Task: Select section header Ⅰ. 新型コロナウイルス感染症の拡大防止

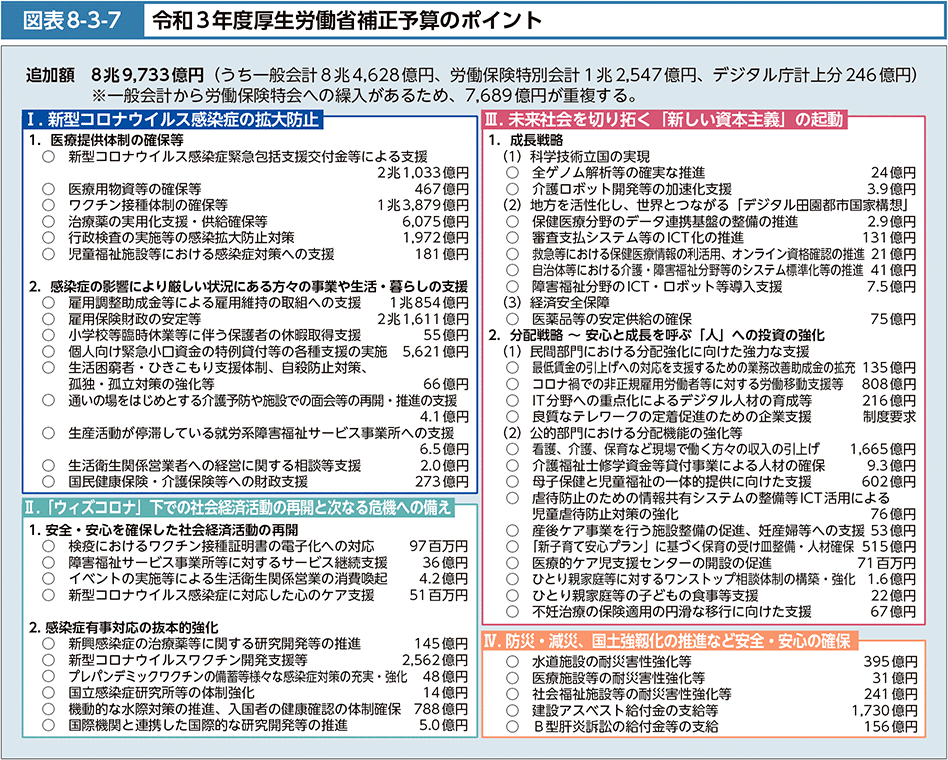Action: point(174,120)
